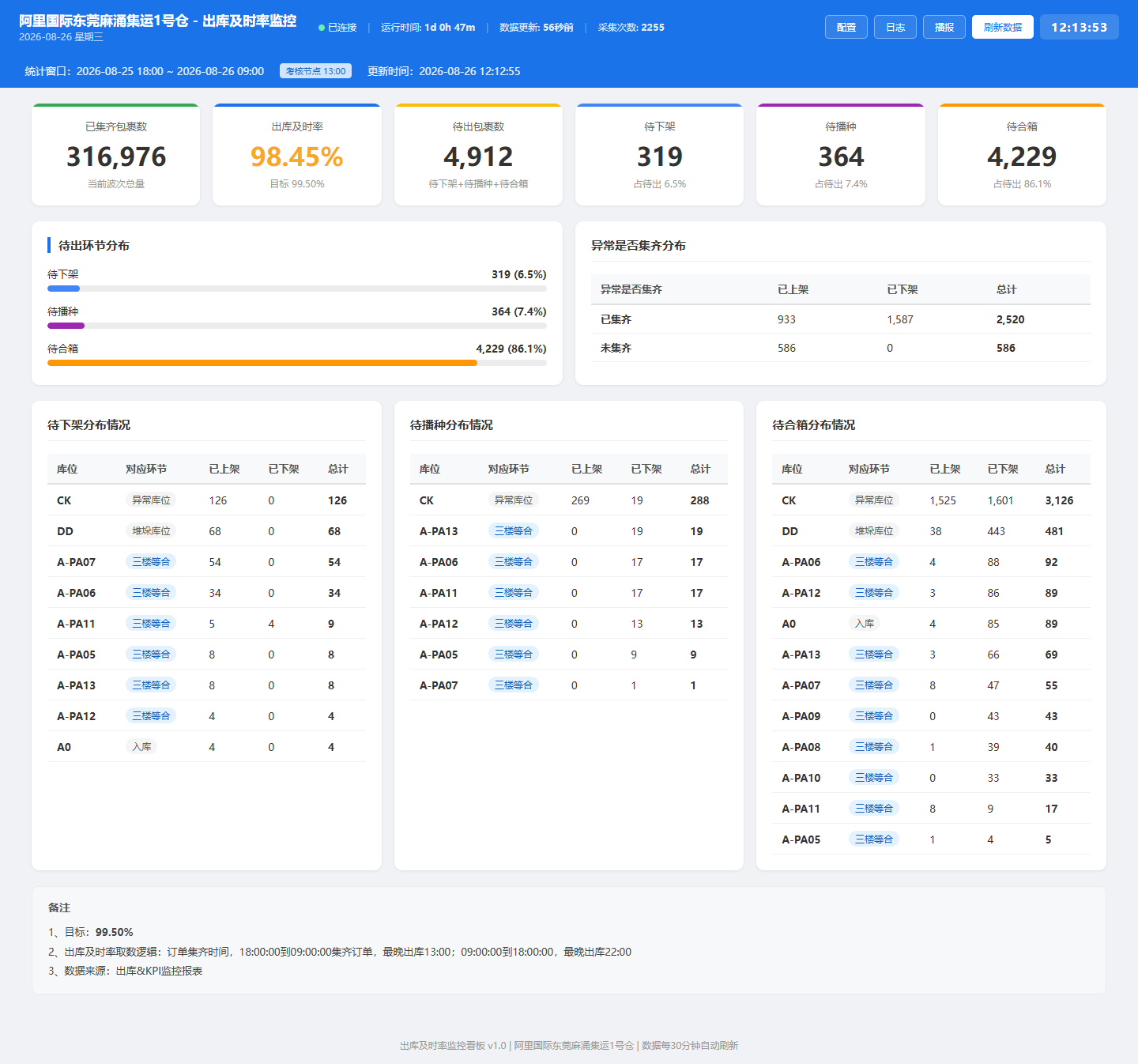Viewport: 1138px width, 1064px height.
Task: Select the 出库及时率 98.45% card
Action: pos(297,155)
